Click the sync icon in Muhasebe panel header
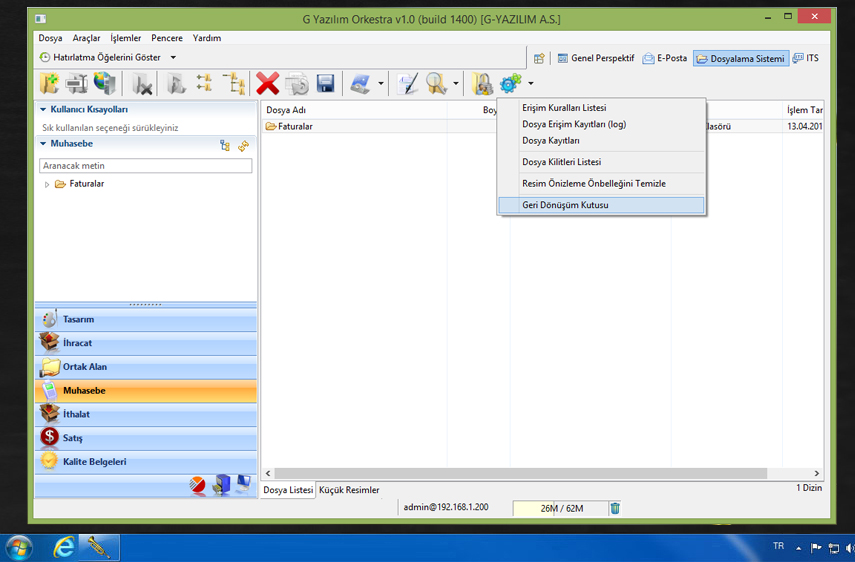Viewport: 855px width, 562px height. pyautogui.click(x=243, y=145)
